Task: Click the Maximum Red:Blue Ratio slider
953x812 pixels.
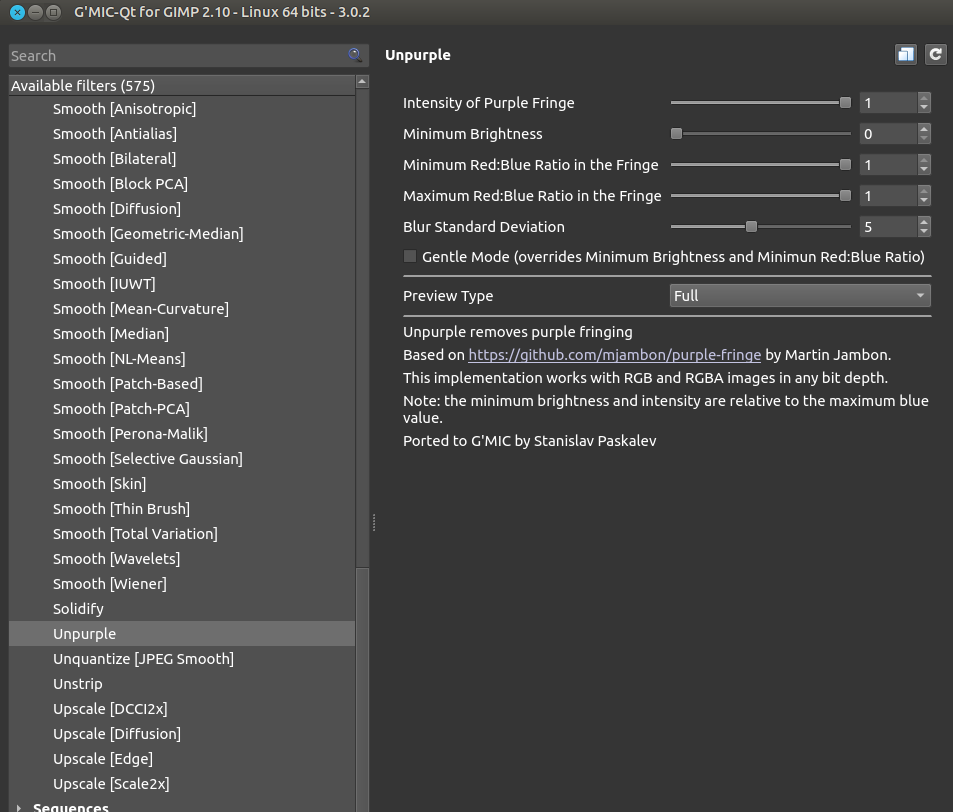Action: tap(760, 196)
